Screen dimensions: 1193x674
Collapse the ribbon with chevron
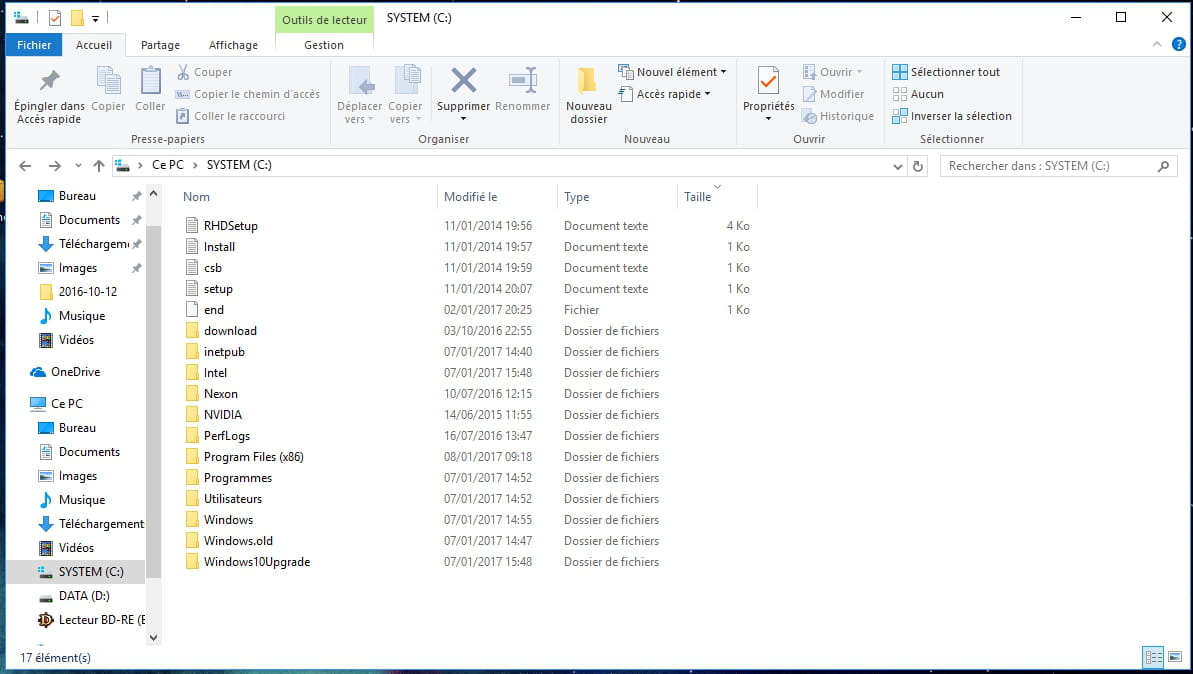point(1156,44)
